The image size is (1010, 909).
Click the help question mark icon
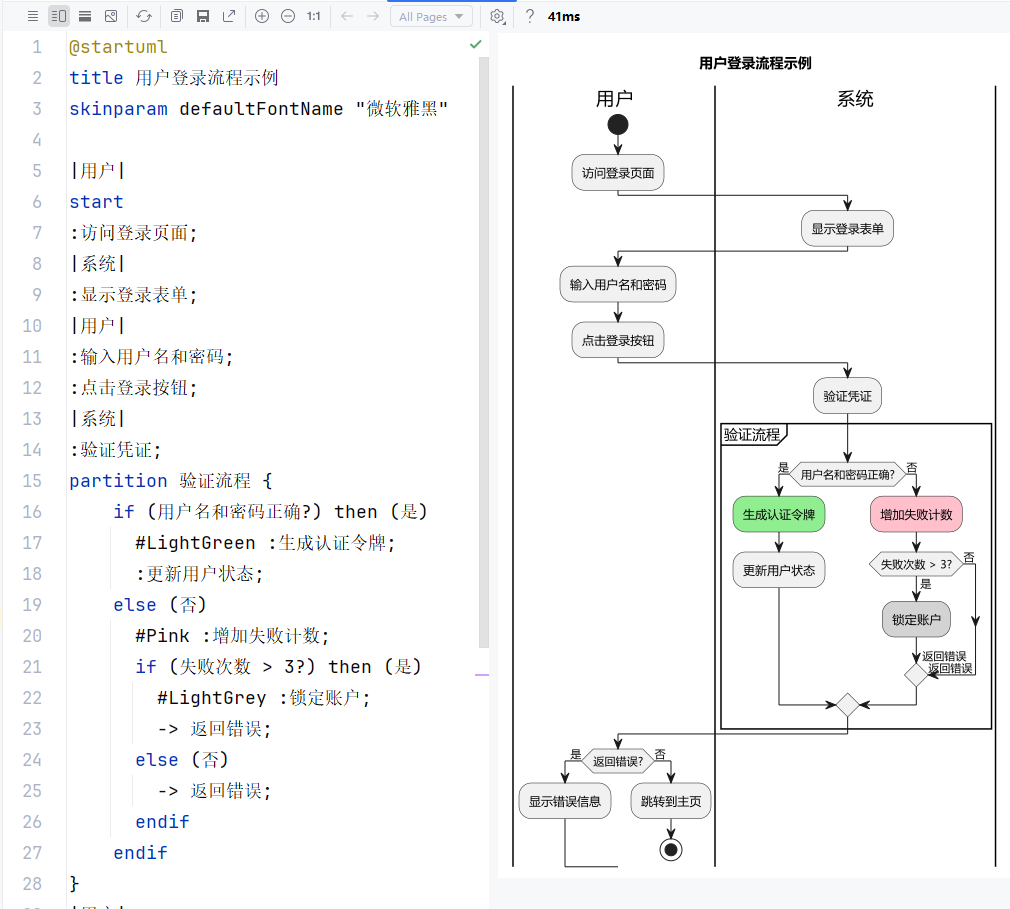point(530,16)
